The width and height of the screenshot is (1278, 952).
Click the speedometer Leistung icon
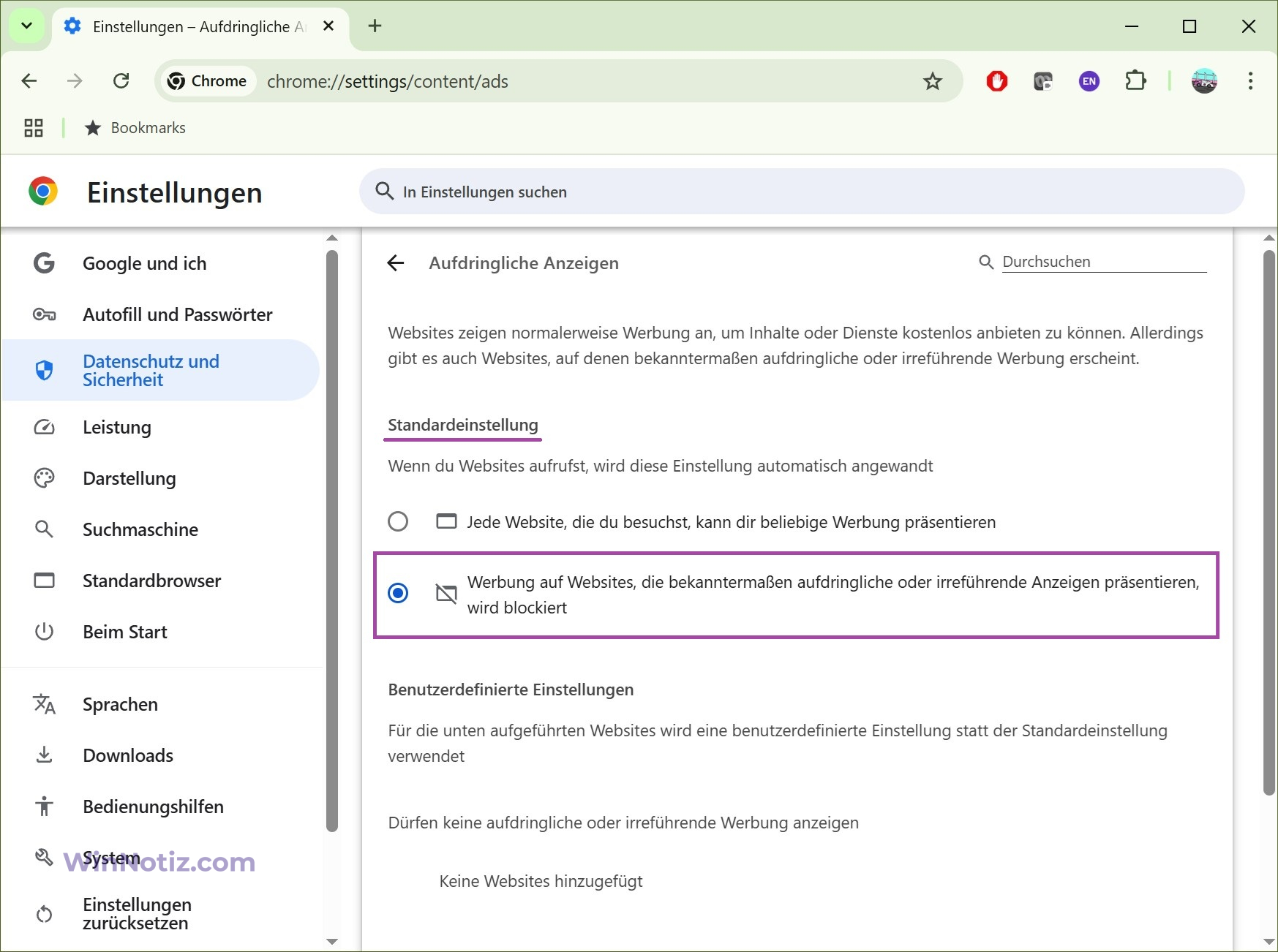[44, 427]
